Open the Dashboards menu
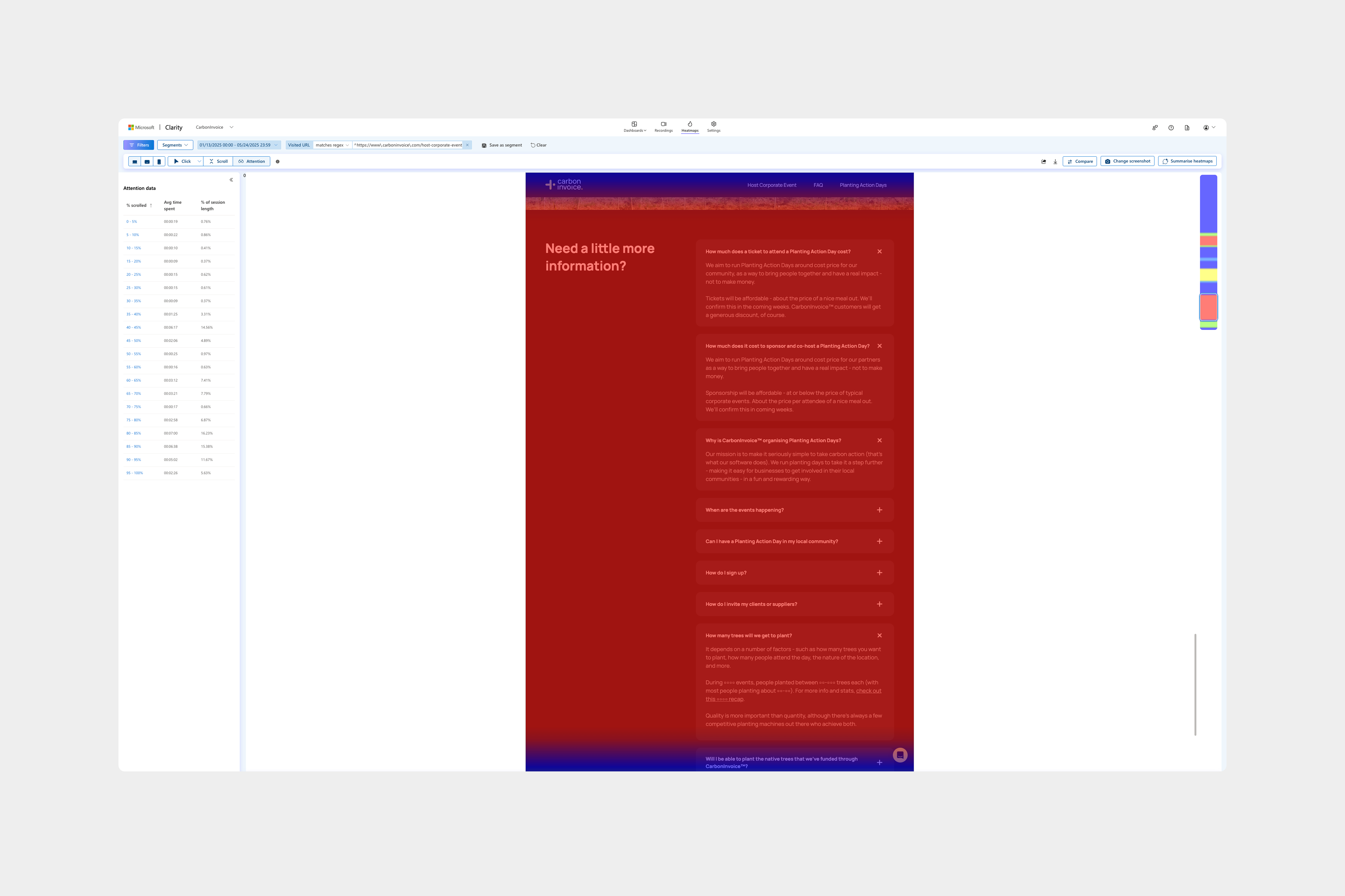The height and width of the screenshot is (896, 1345). [635, 127]
